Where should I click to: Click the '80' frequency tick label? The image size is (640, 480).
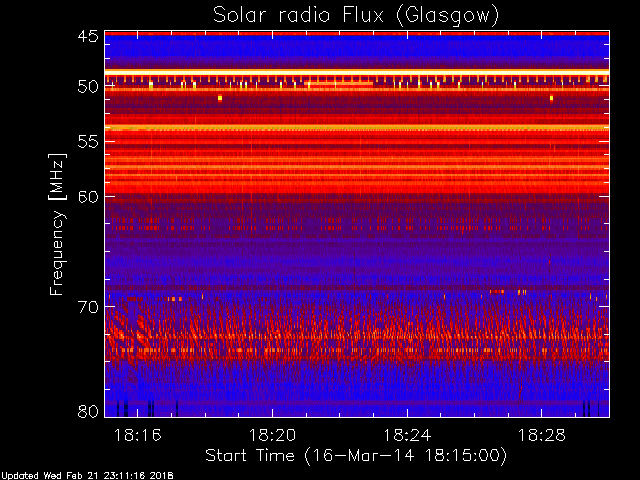click(x=88, y=411)
